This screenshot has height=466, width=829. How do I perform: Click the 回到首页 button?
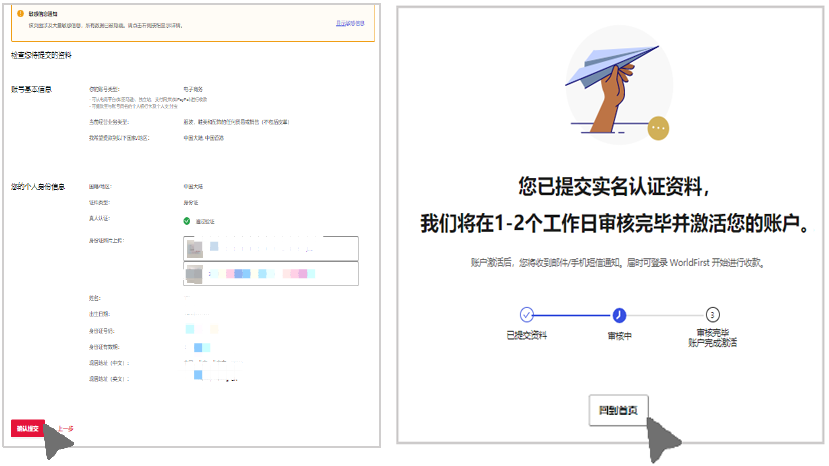tap(618, 410)
